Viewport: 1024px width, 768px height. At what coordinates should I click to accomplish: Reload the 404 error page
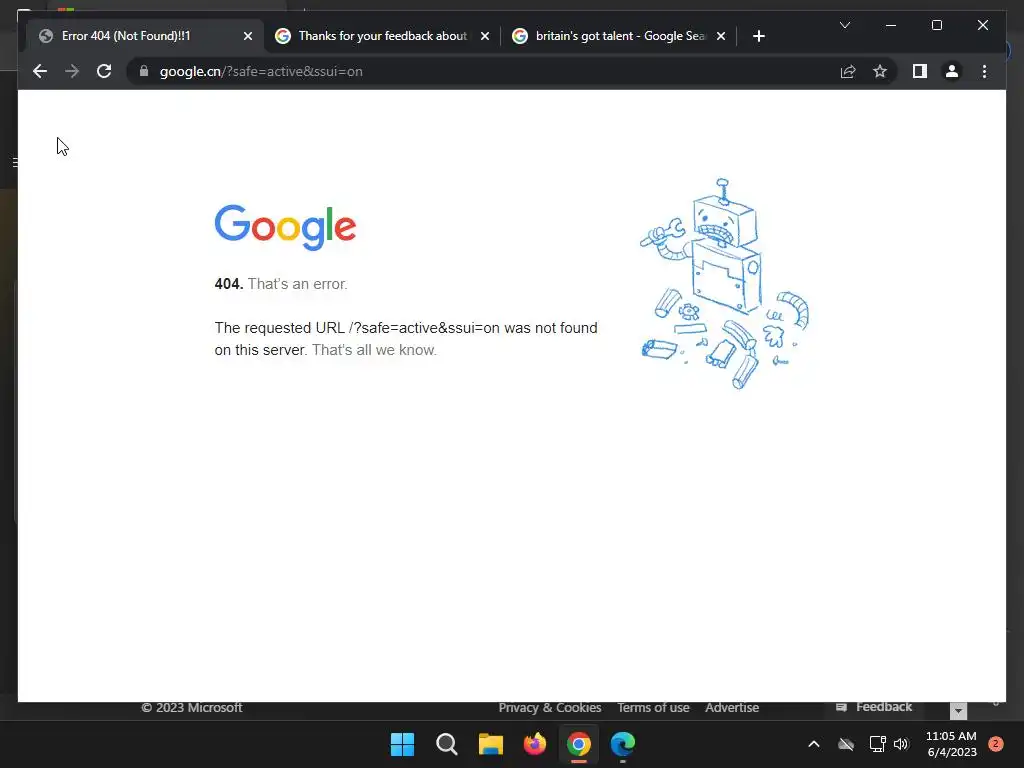tap(104, 71)
